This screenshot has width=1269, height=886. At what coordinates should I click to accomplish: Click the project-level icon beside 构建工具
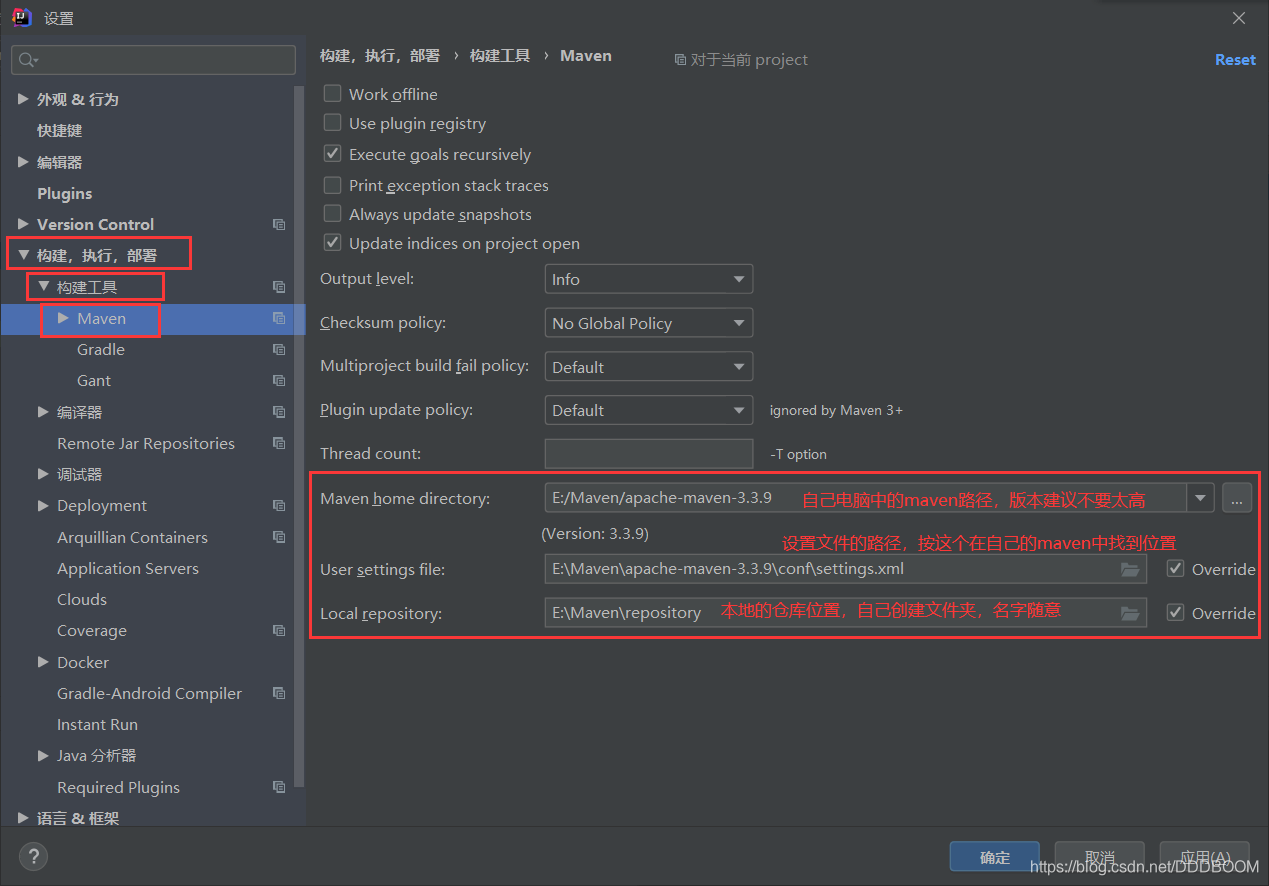tap(279, 287)
